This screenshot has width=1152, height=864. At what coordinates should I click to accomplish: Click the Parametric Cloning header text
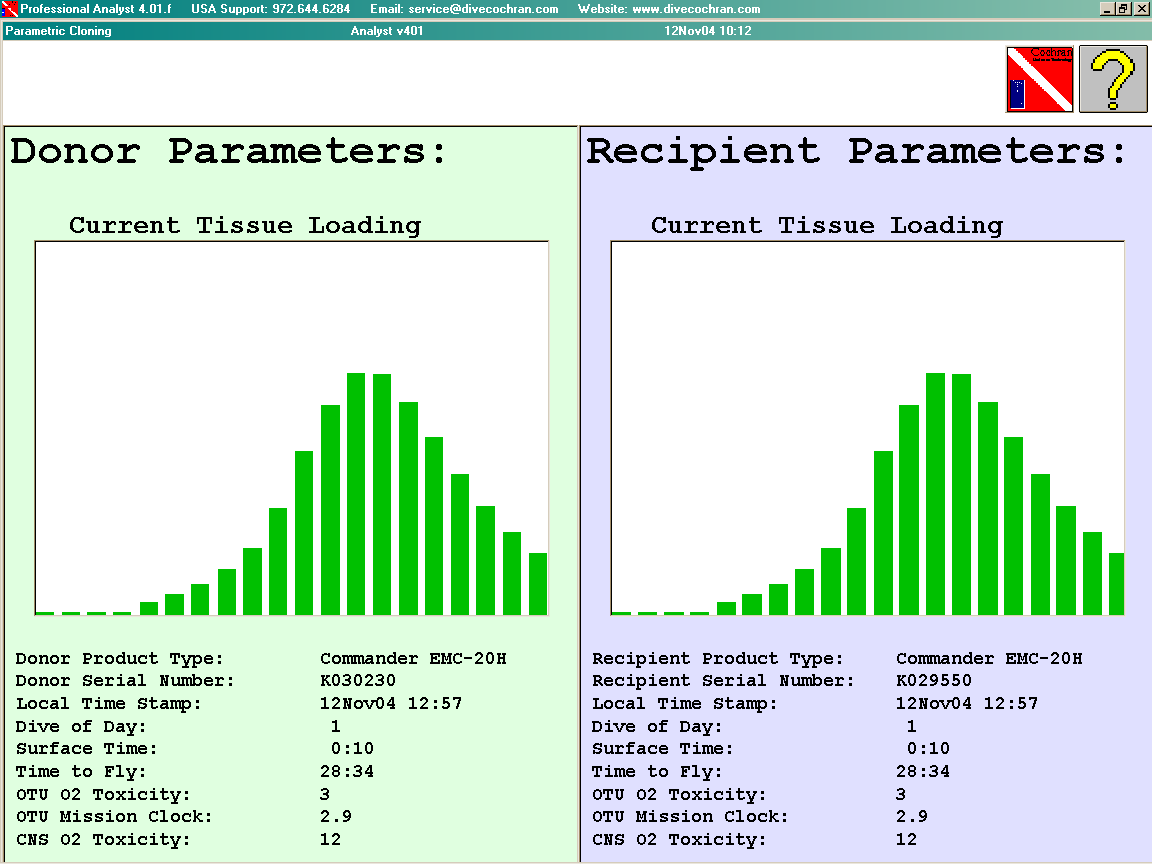pyautogui.click(x=58, y=31)
